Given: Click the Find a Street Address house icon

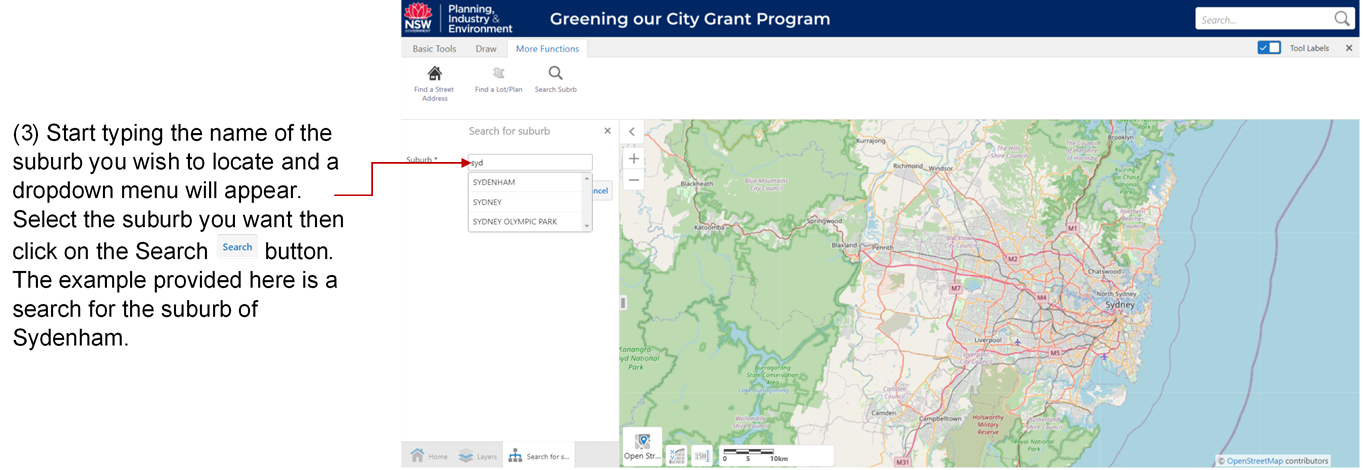Looking at the screenshot, I should (x=435, y=73).
